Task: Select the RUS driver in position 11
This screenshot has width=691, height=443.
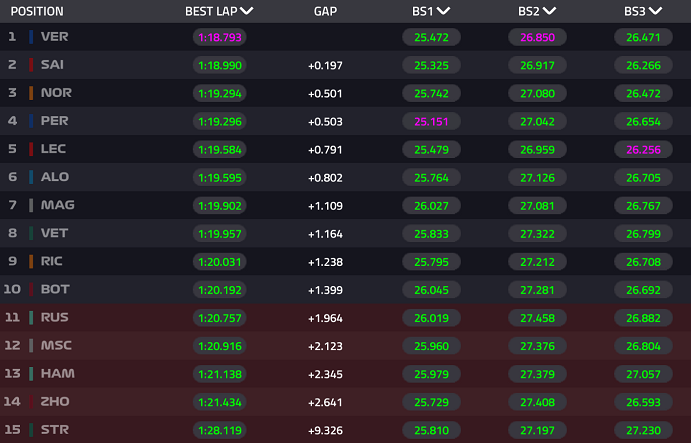Action: [x=346, y=317]
